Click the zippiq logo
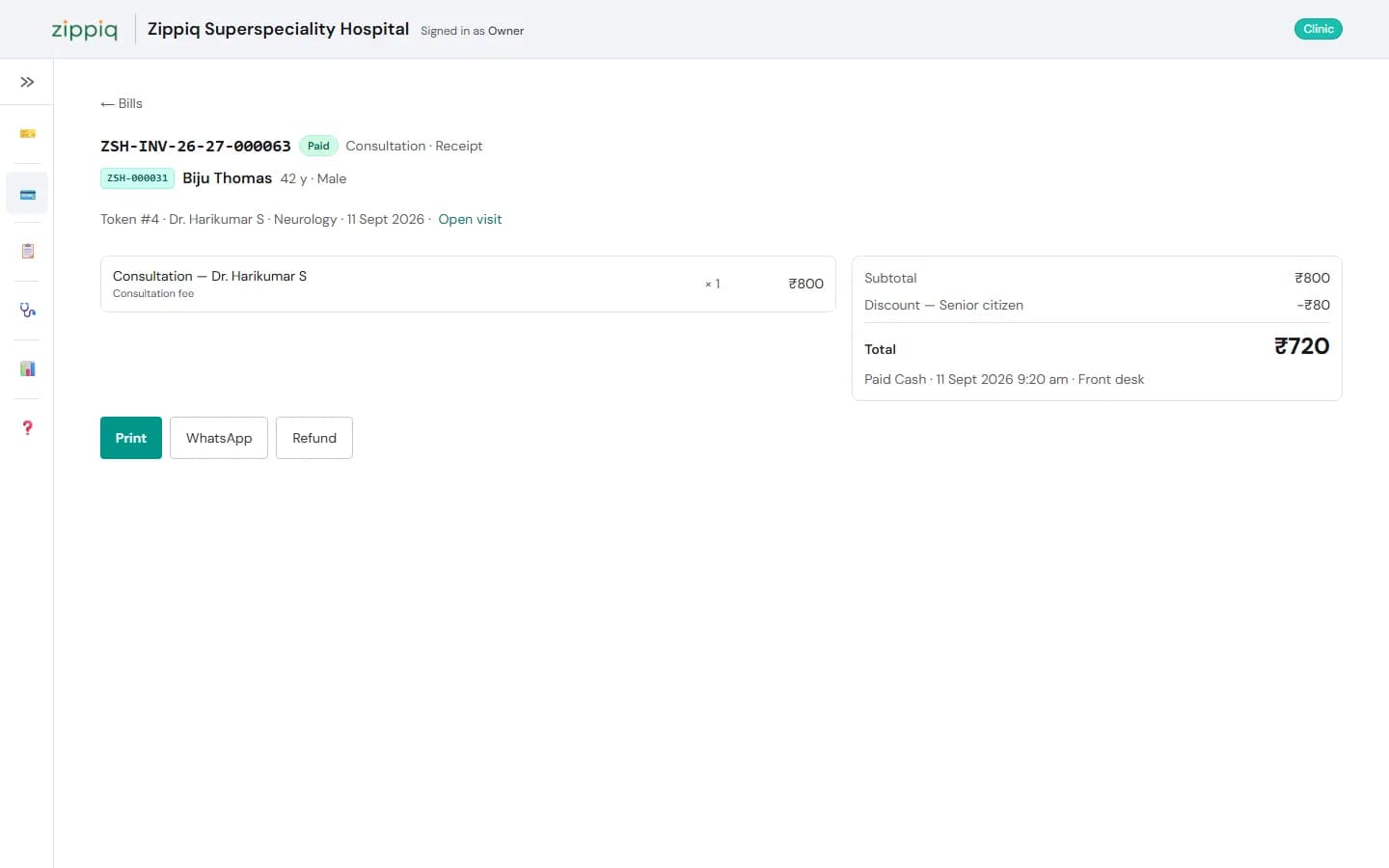Viewport: 1389px width, 868px height. click(85, 30)
